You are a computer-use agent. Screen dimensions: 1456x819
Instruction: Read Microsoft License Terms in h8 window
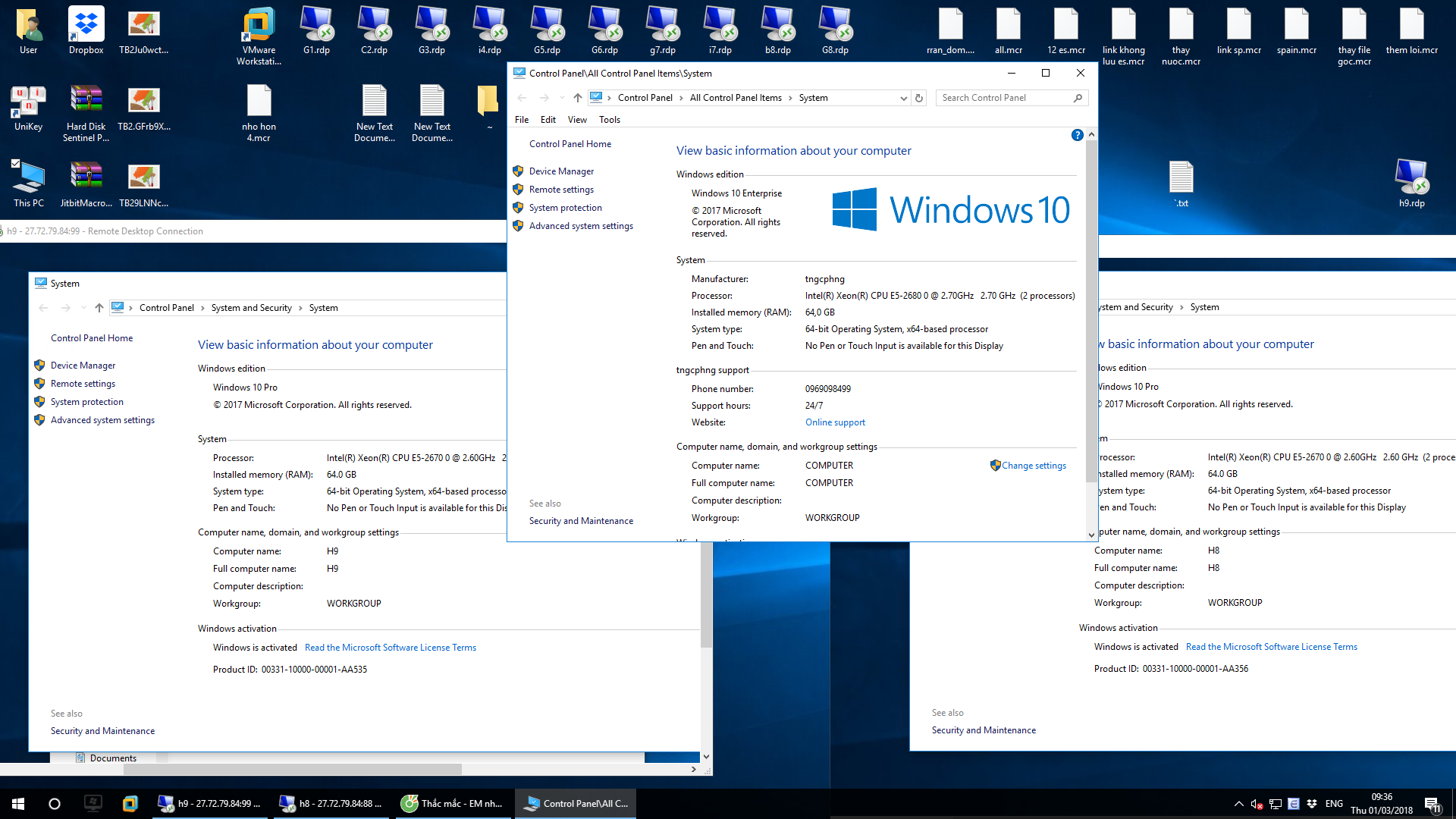coord(1272,647)
